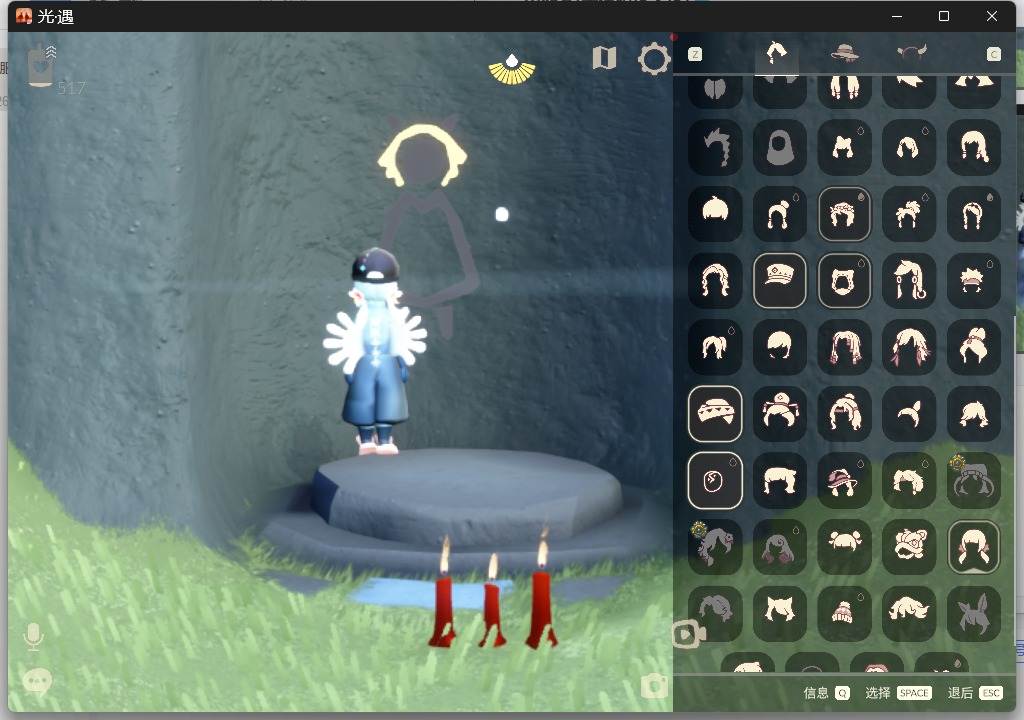Screen dimensions: 1024x720
Task: Equip the pink witch hat hairstyle
Action: pyautogui.click(x=844, y=480)
